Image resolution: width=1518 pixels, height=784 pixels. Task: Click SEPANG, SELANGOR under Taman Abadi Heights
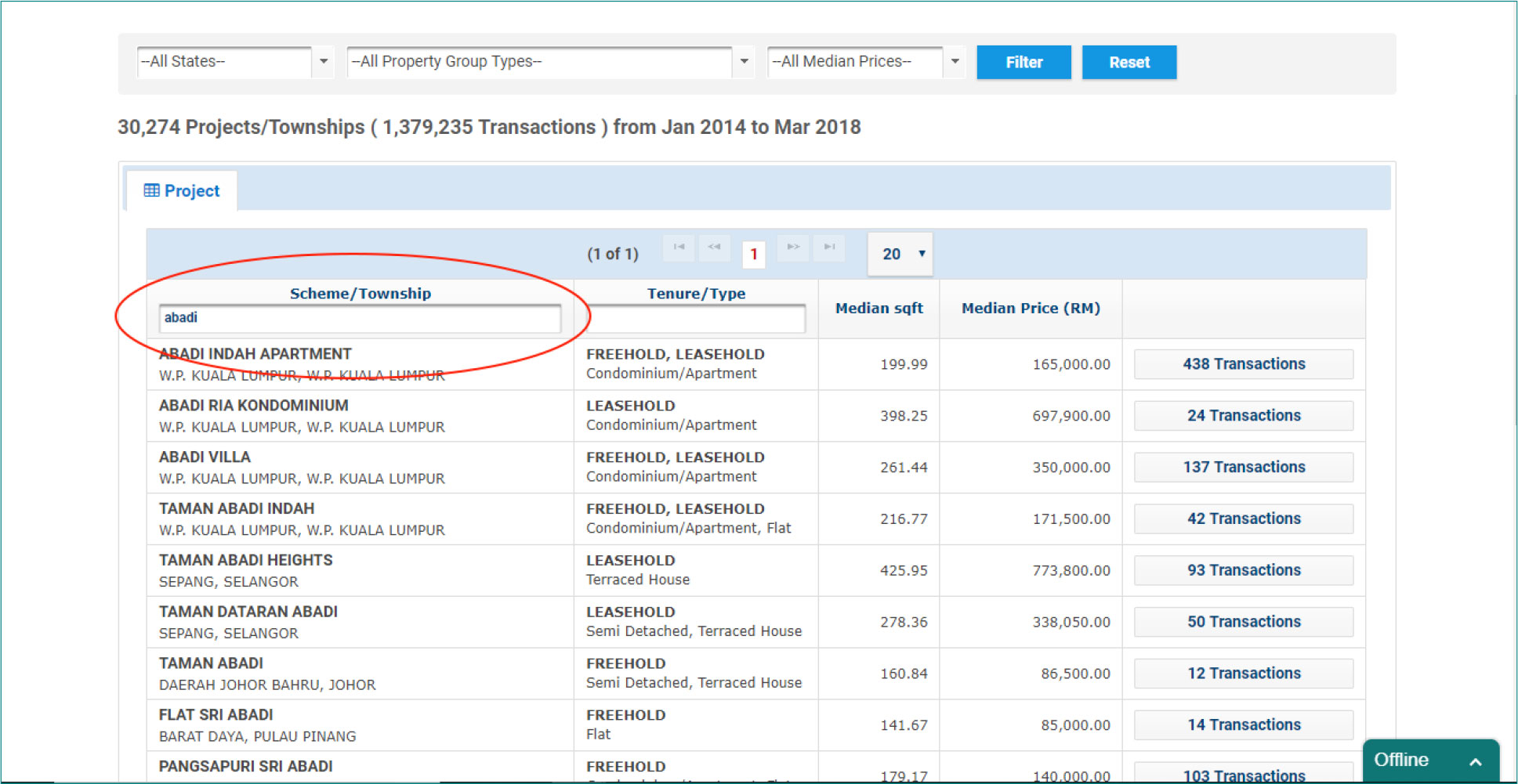229,582
